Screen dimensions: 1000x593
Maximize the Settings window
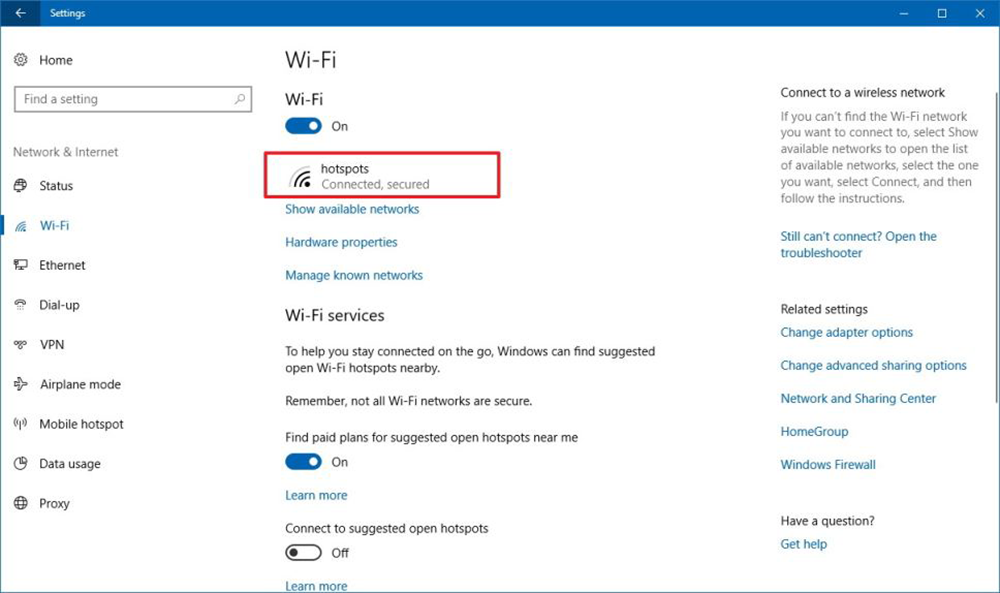pyautogui.click(x=941, y=13)
